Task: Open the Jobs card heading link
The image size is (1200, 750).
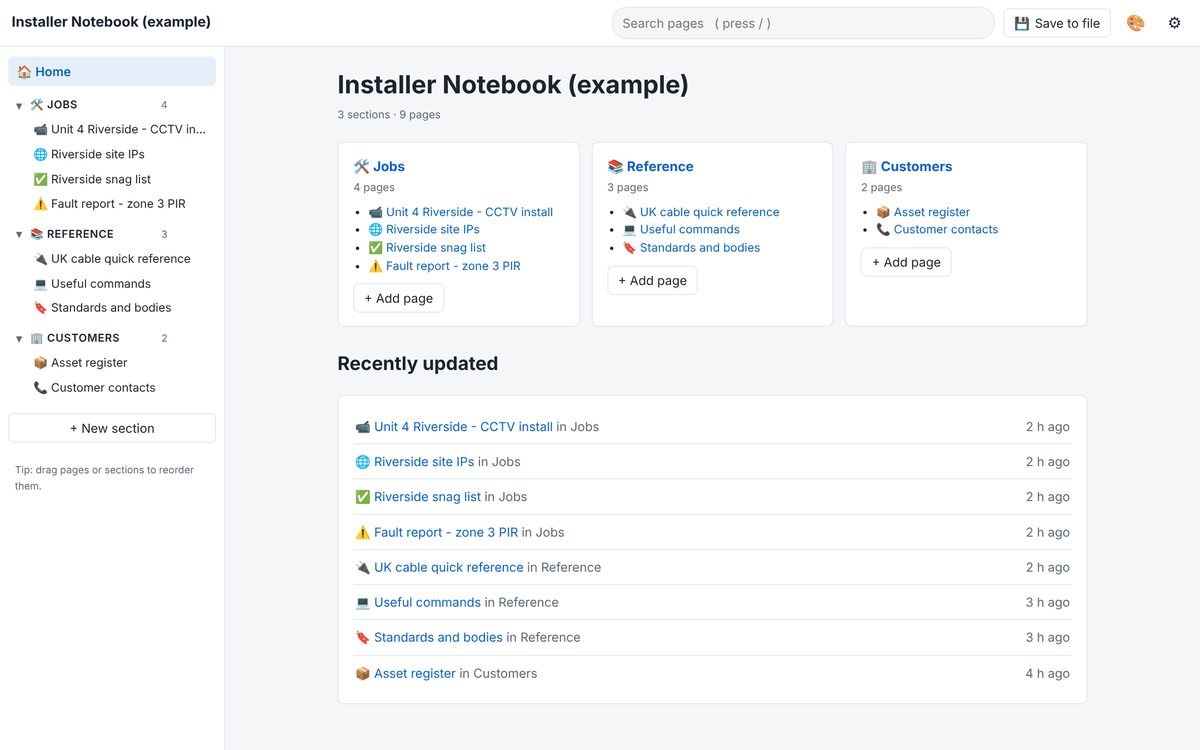Action: coord(379,167)
